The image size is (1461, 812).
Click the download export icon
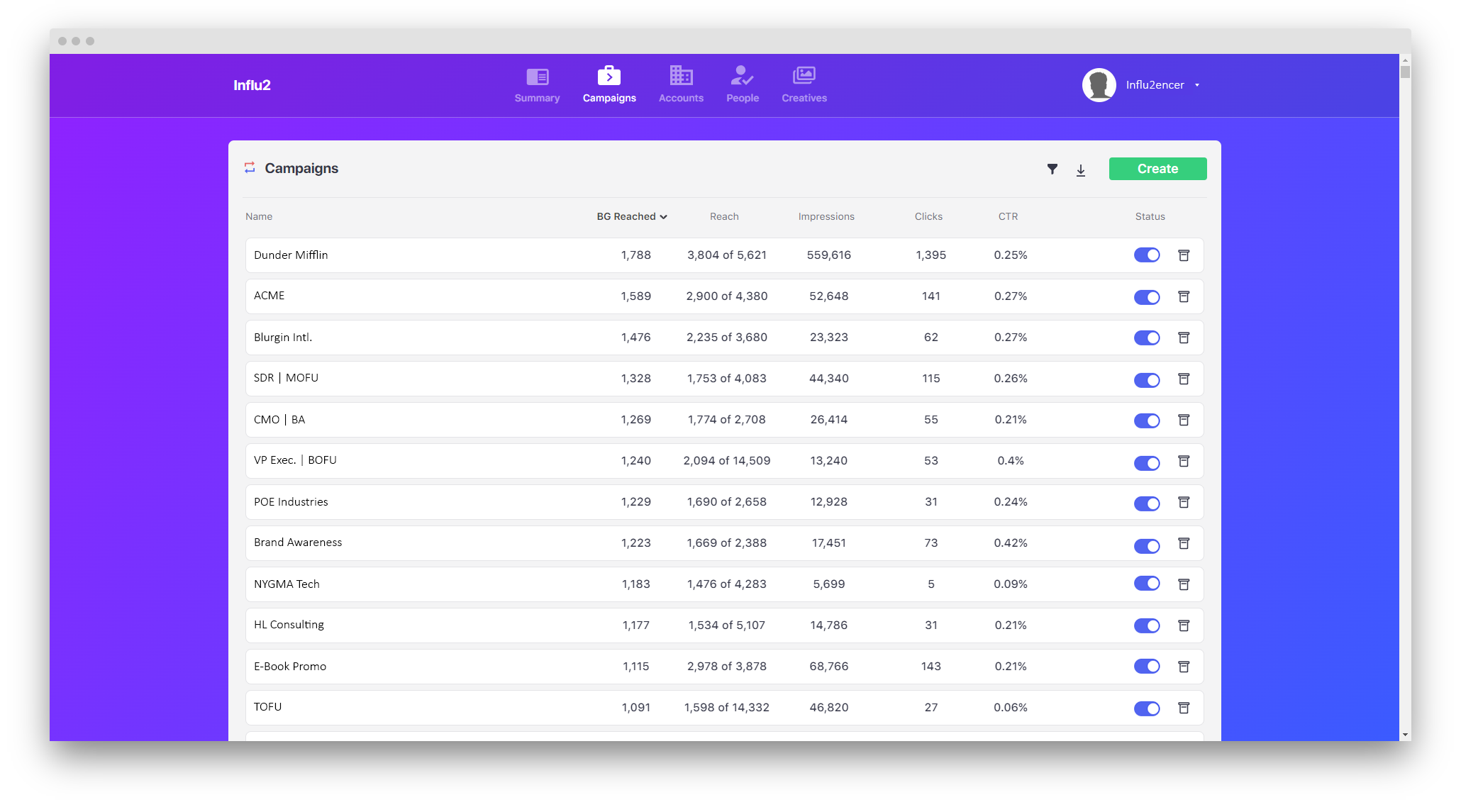click(1081, 170)
